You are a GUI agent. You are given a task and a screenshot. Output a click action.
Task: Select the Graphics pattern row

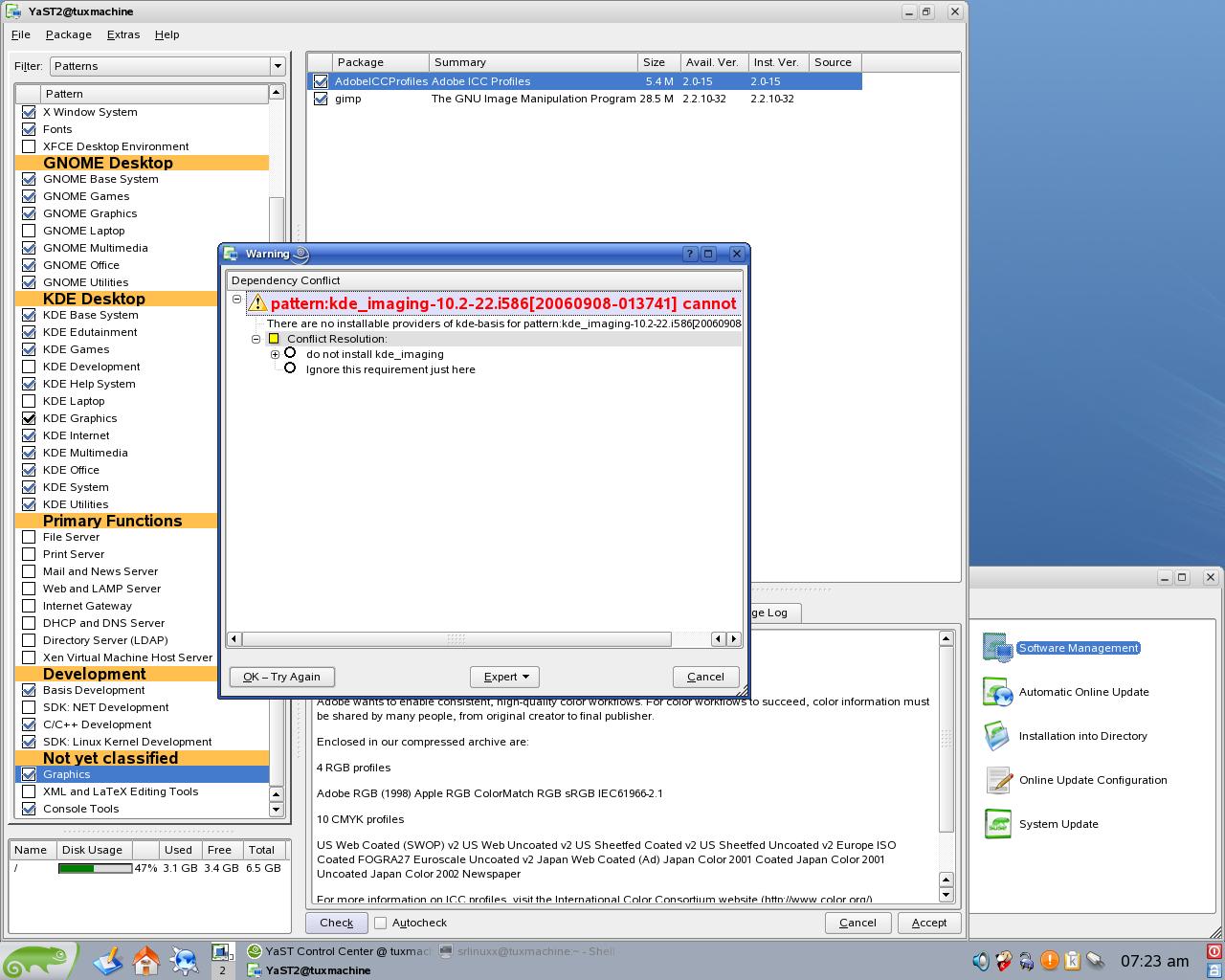pyautogui.click(x=142, y=774)
